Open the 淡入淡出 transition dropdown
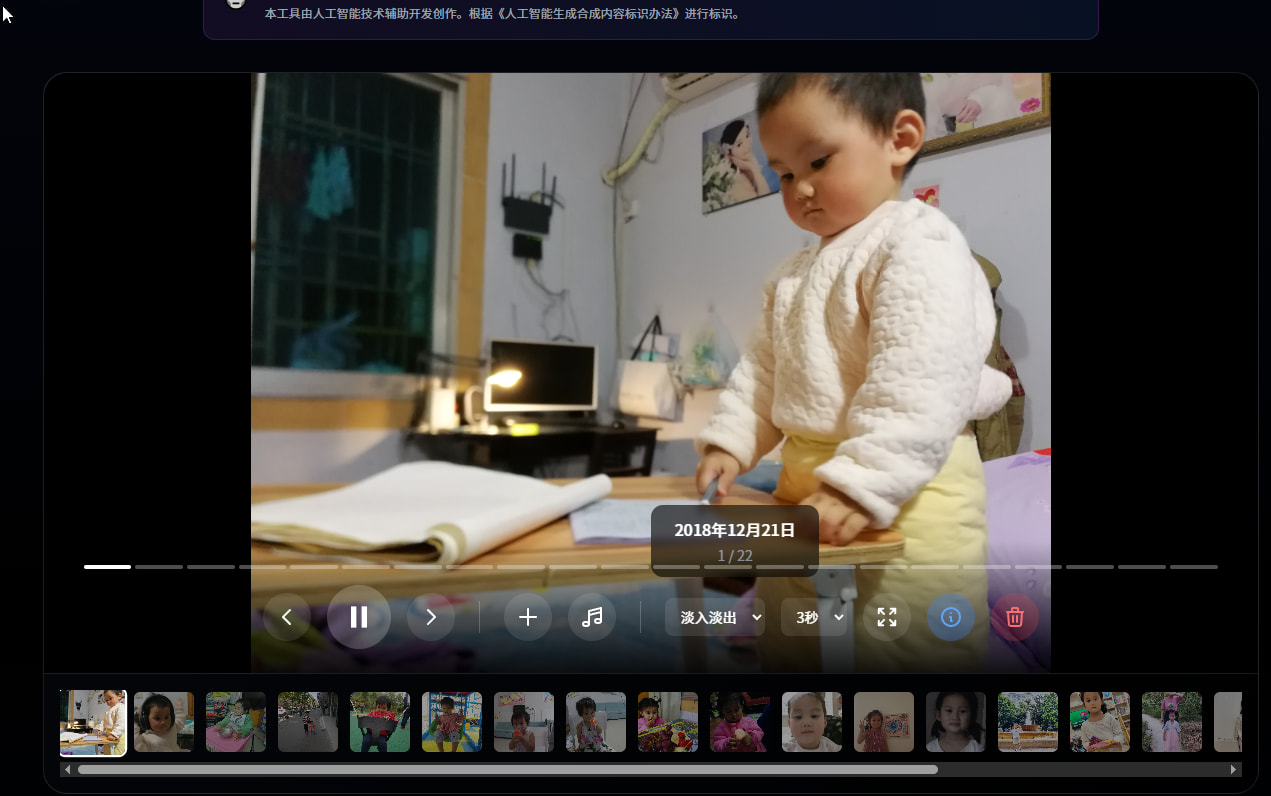 point(715,617)
